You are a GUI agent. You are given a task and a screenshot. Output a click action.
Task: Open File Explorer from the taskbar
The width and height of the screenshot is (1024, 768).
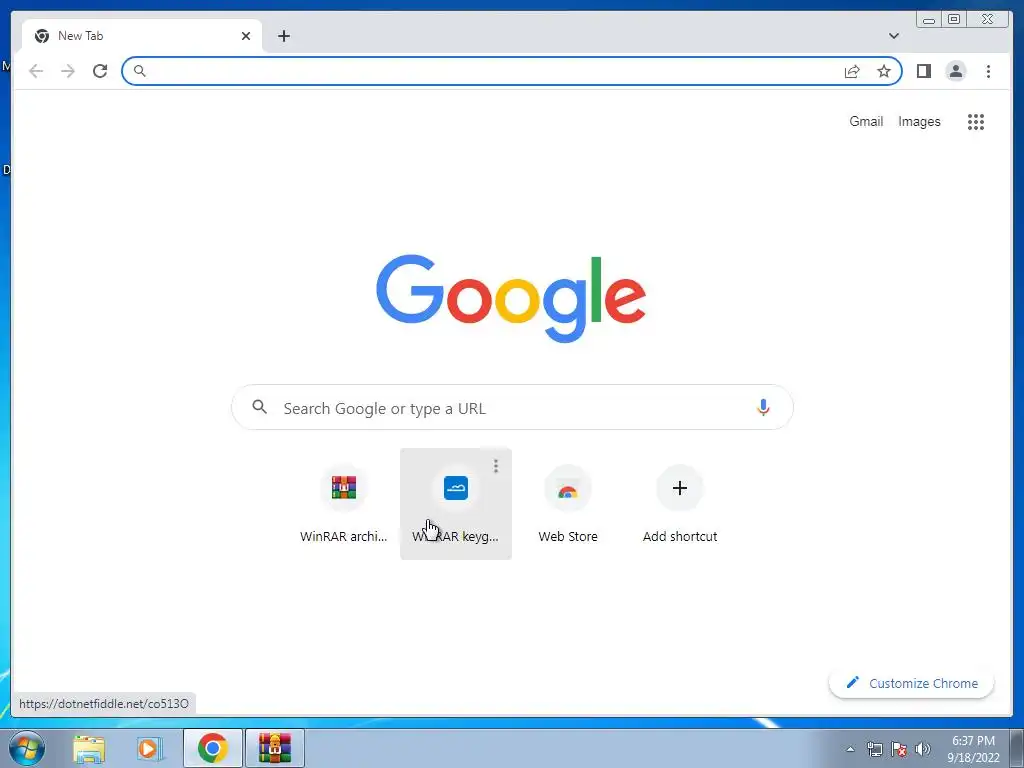(x=89, y=748)
